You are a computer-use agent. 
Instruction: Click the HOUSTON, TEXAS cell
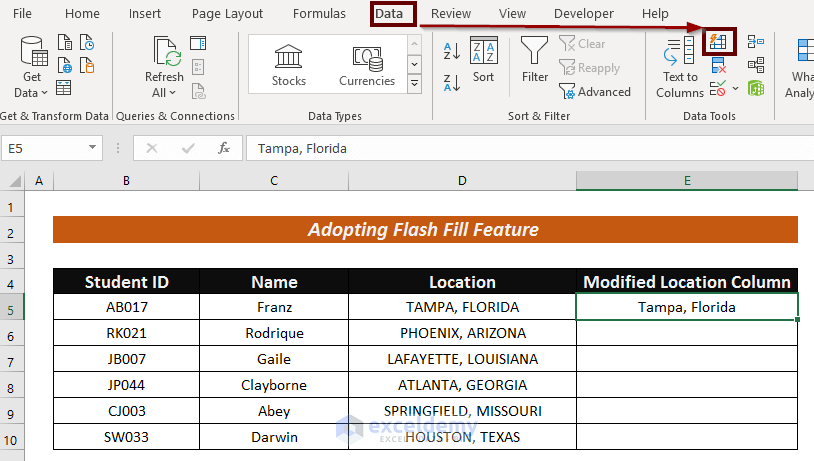coord(463,437)
